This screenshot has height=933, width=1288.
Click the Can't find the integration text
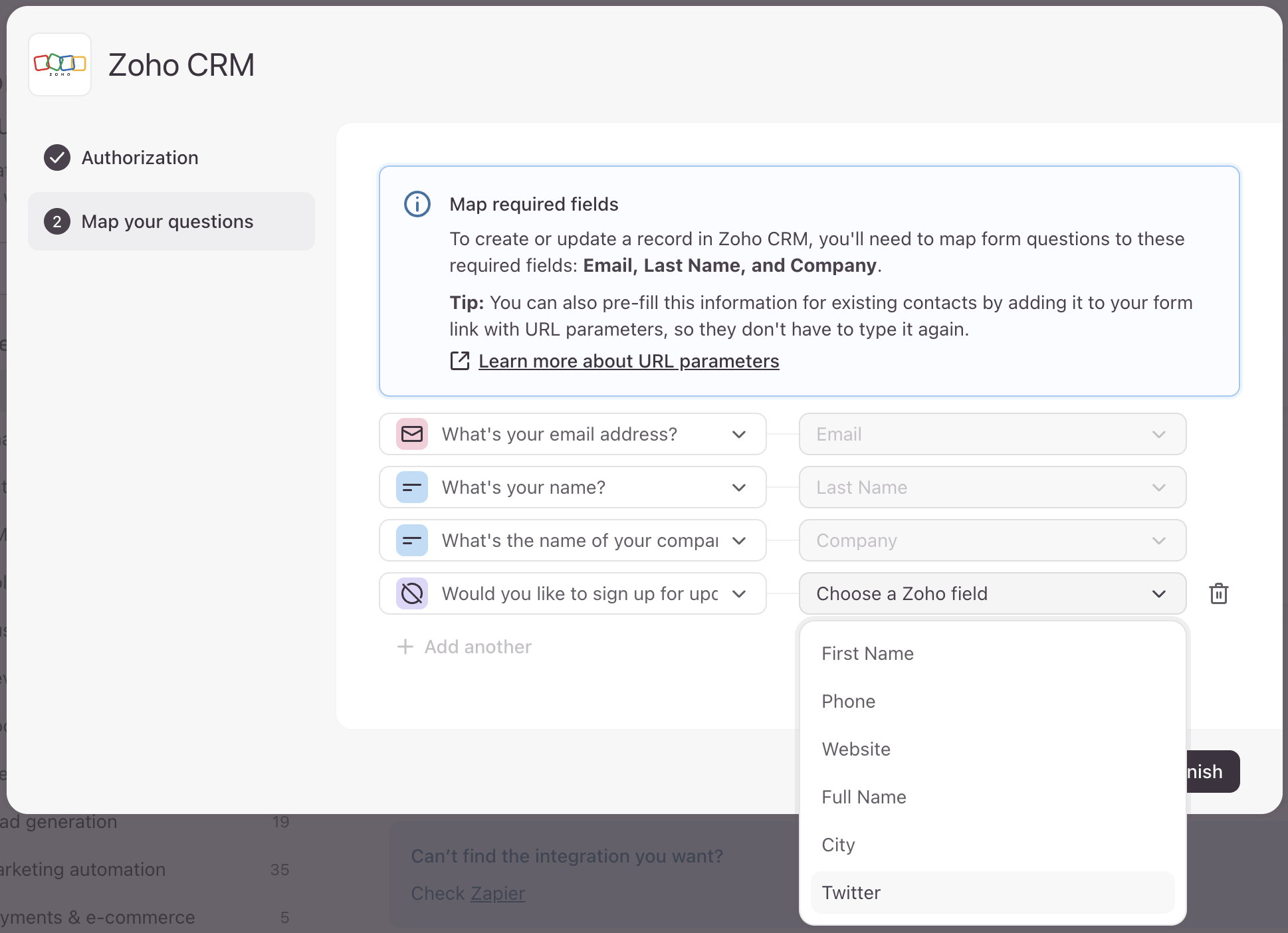tap(567, 856)
